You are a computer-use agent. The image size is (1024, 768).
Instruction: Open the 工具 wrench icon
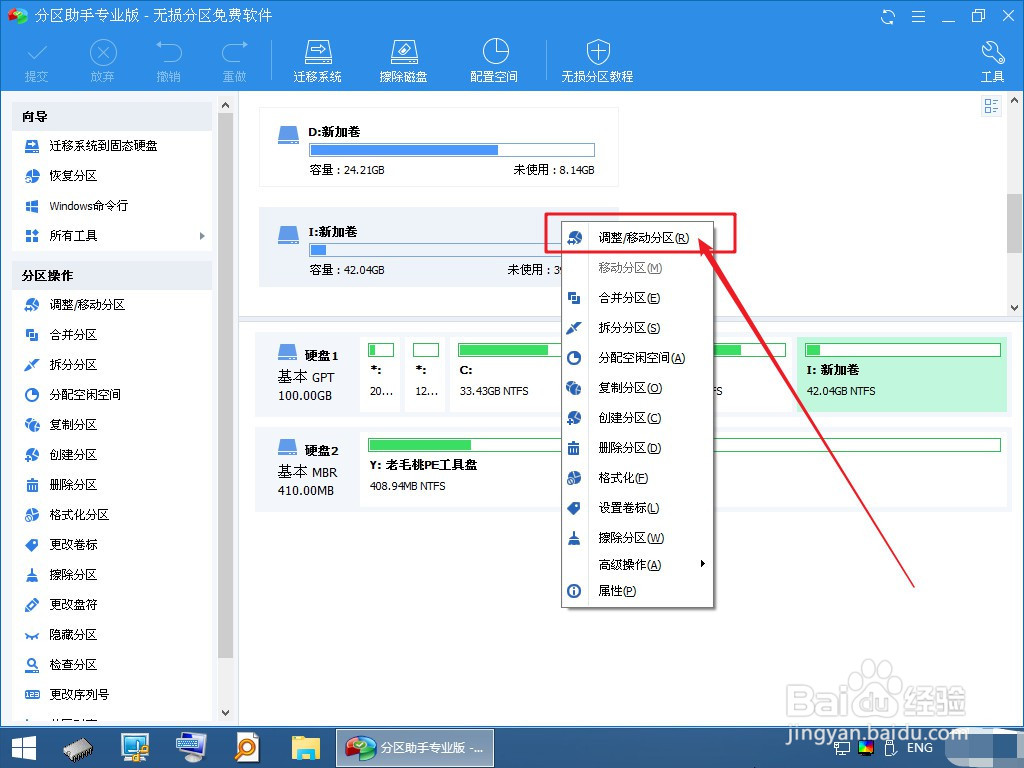point(992,62)
